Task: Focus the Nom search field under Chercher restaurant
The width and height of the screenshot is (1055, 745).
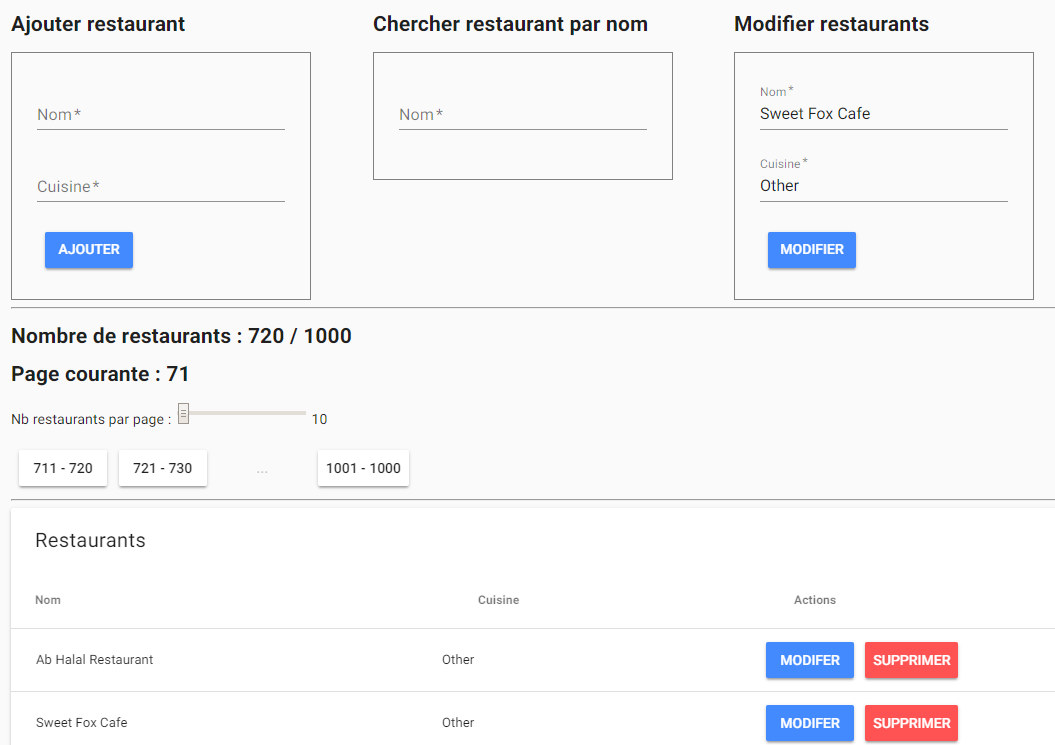Action: coord(523,114)
